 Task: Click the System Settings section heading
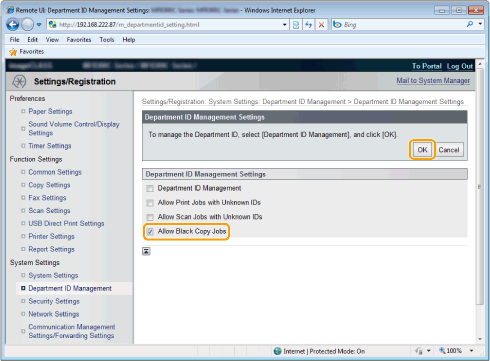pyautogui.click(x=35, y=263)
